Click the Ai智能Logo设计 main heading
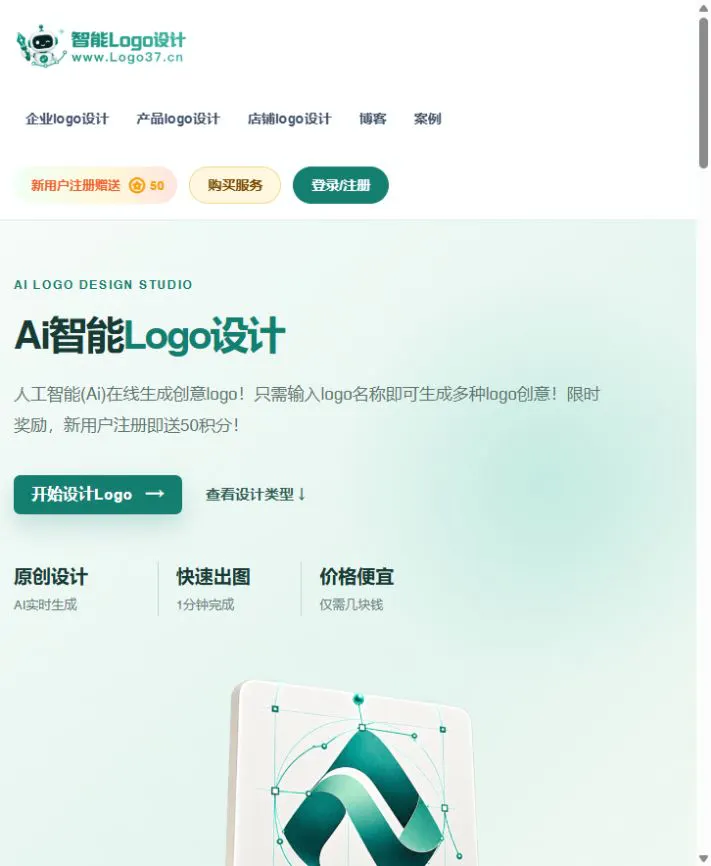Image resolution: width=711 pixels, height=866 pixels. click(x=150, y=335)
